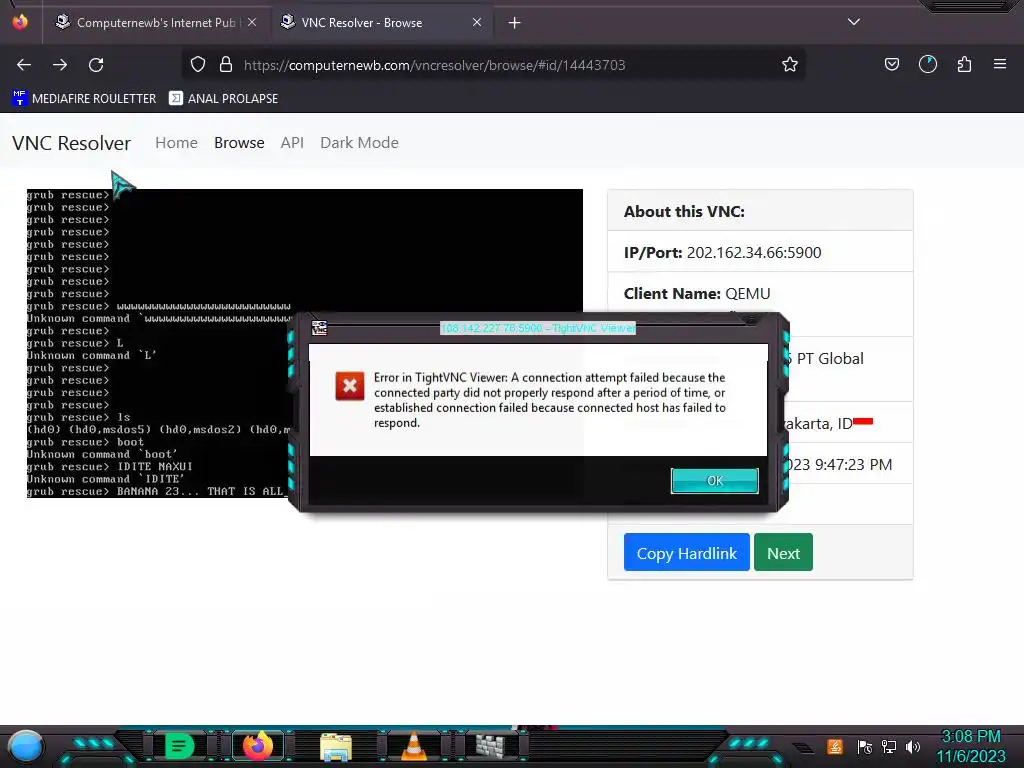Open Firefox hamburger application menu
This screenshot has width=1024, height=768.
[x=1000, y=65]
